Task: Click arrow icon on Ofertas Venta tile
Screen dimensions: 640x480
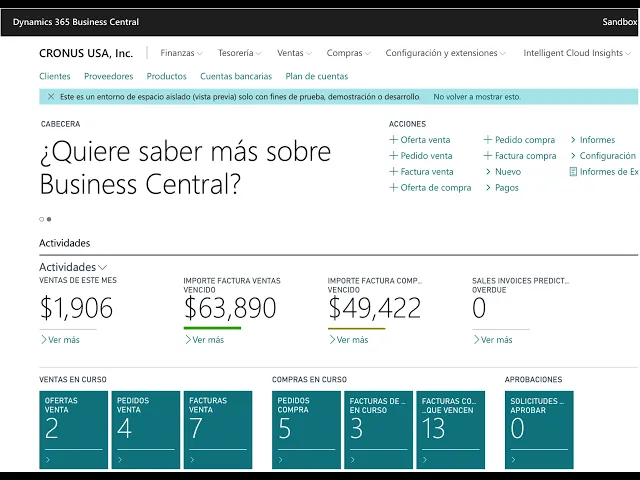Action: coord(48,460)
